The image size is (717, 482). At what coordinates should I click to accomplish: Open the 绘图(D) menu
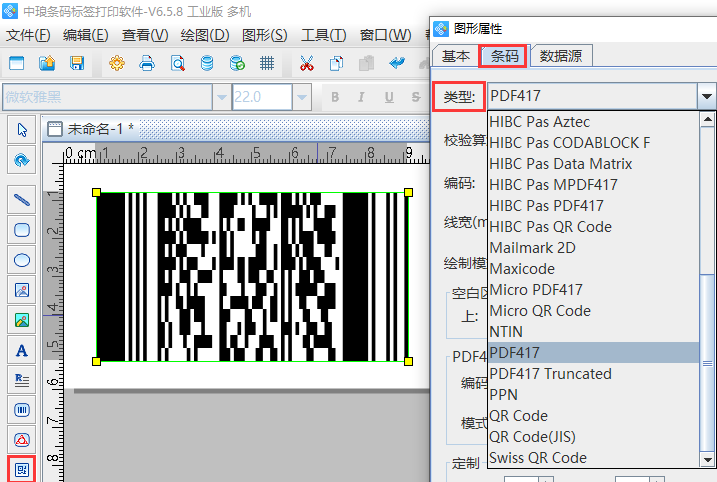pos(204,35)
